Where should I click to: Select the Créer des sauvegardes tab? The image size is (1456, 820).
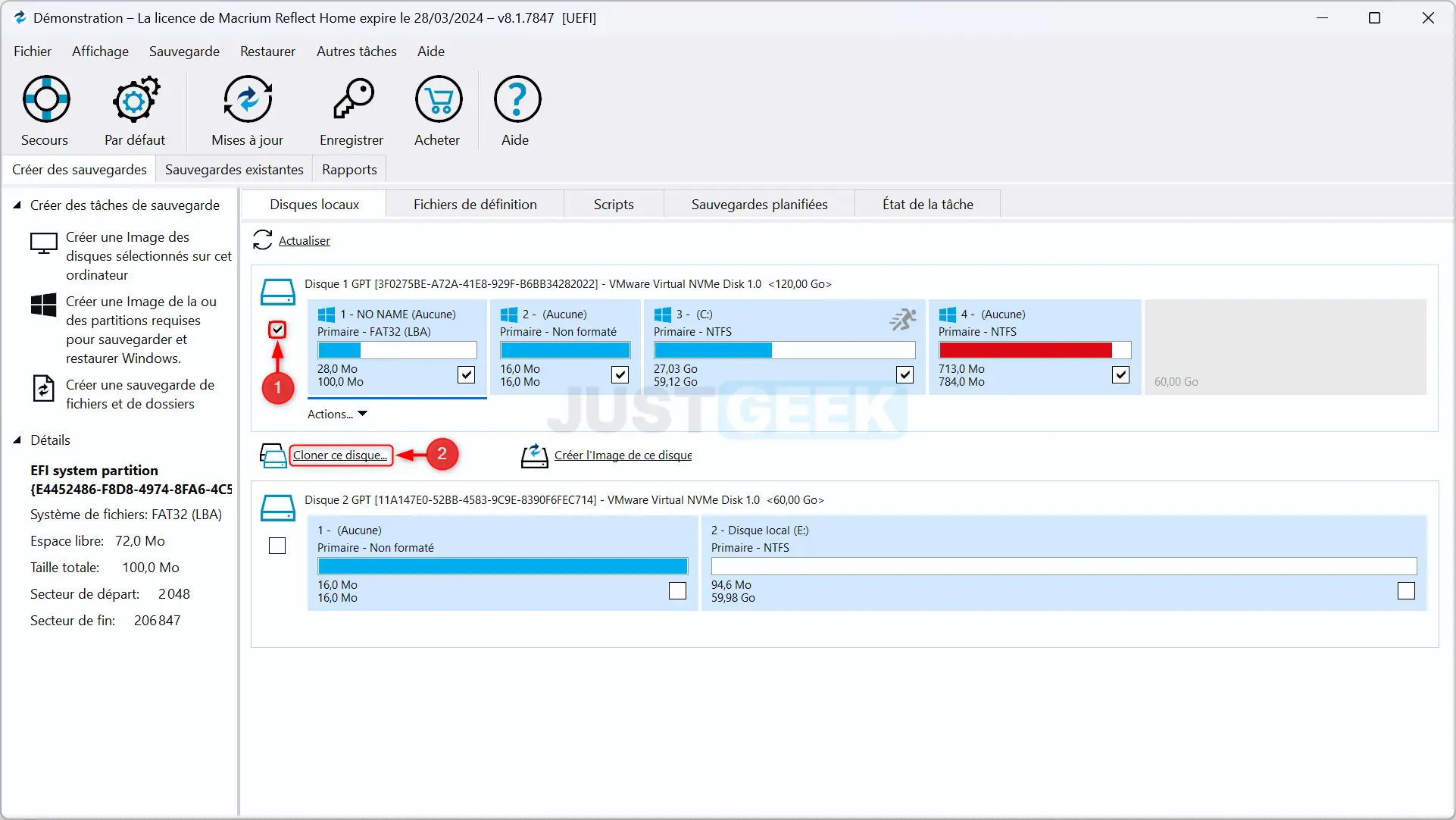79,169
